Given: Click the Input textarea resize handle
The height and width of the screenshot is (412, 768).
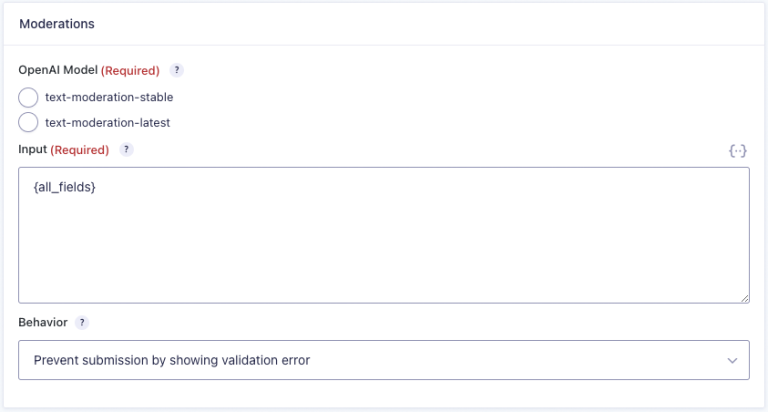Looking at the screenshot, I should click(744, 297).
